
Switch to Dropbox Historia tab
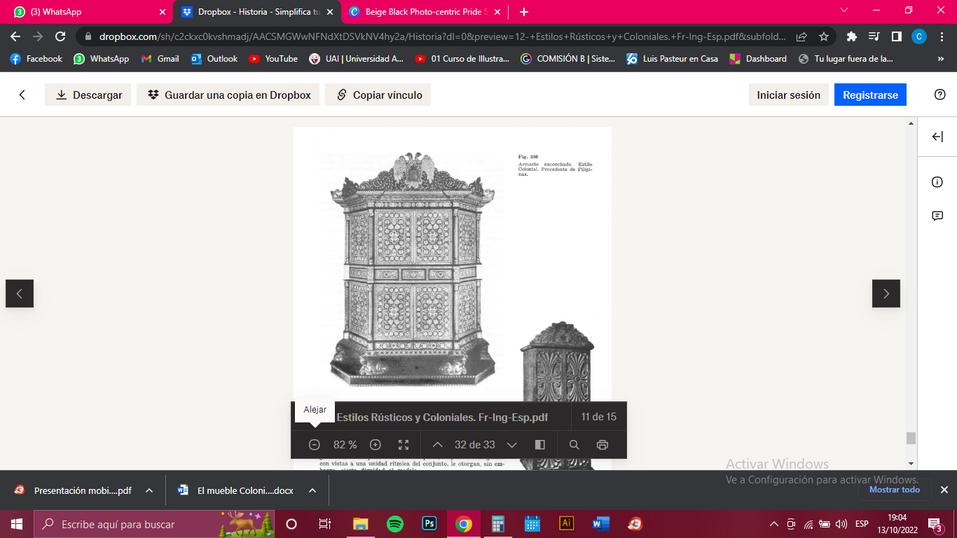(x=256, y=12)
